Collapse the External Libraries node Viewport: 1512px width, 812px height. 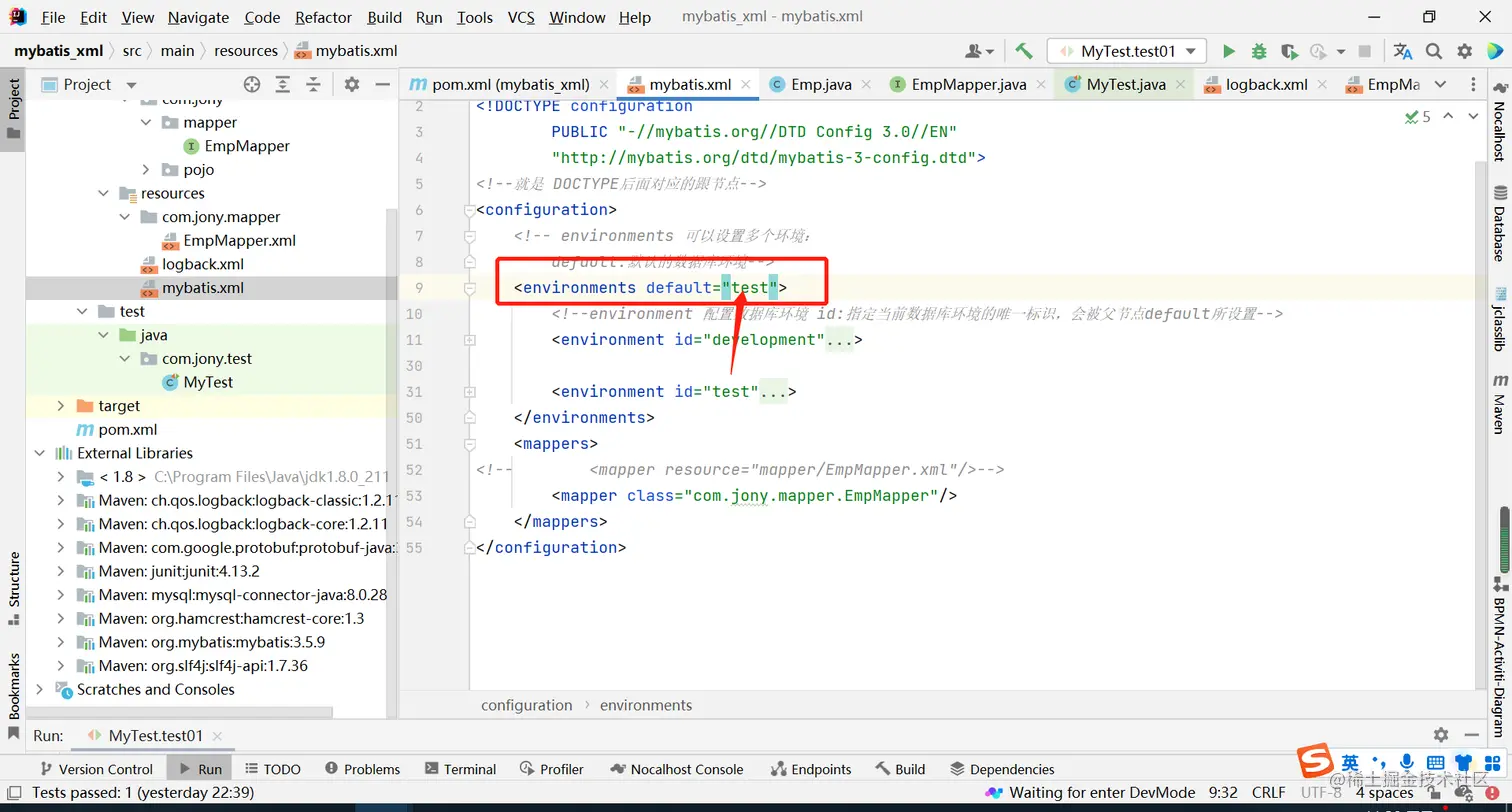(40, 453)
